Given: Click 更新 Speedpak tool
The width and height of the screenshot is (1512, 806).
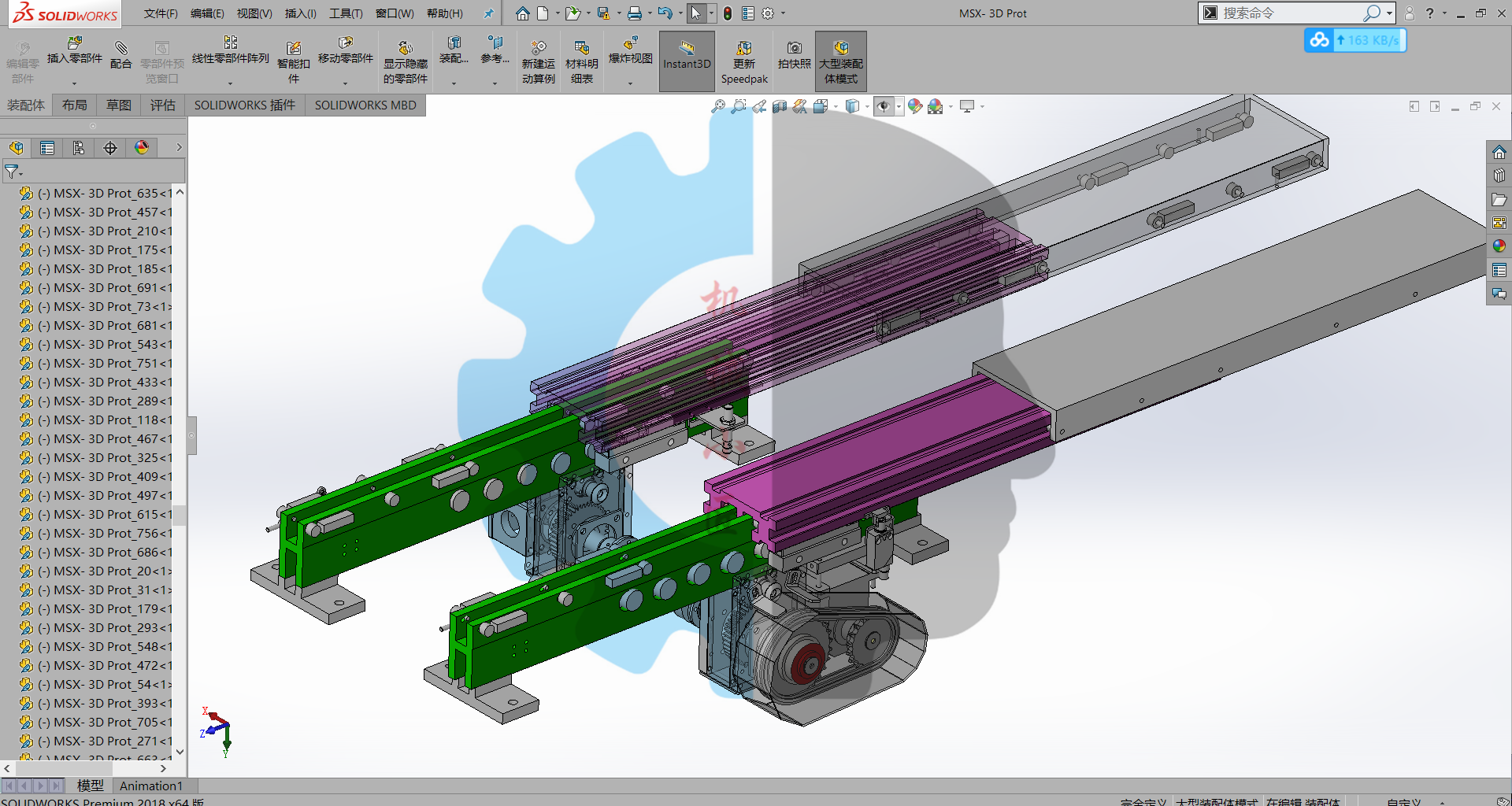Looking at the screenshot, I should [x=744, y=62].
